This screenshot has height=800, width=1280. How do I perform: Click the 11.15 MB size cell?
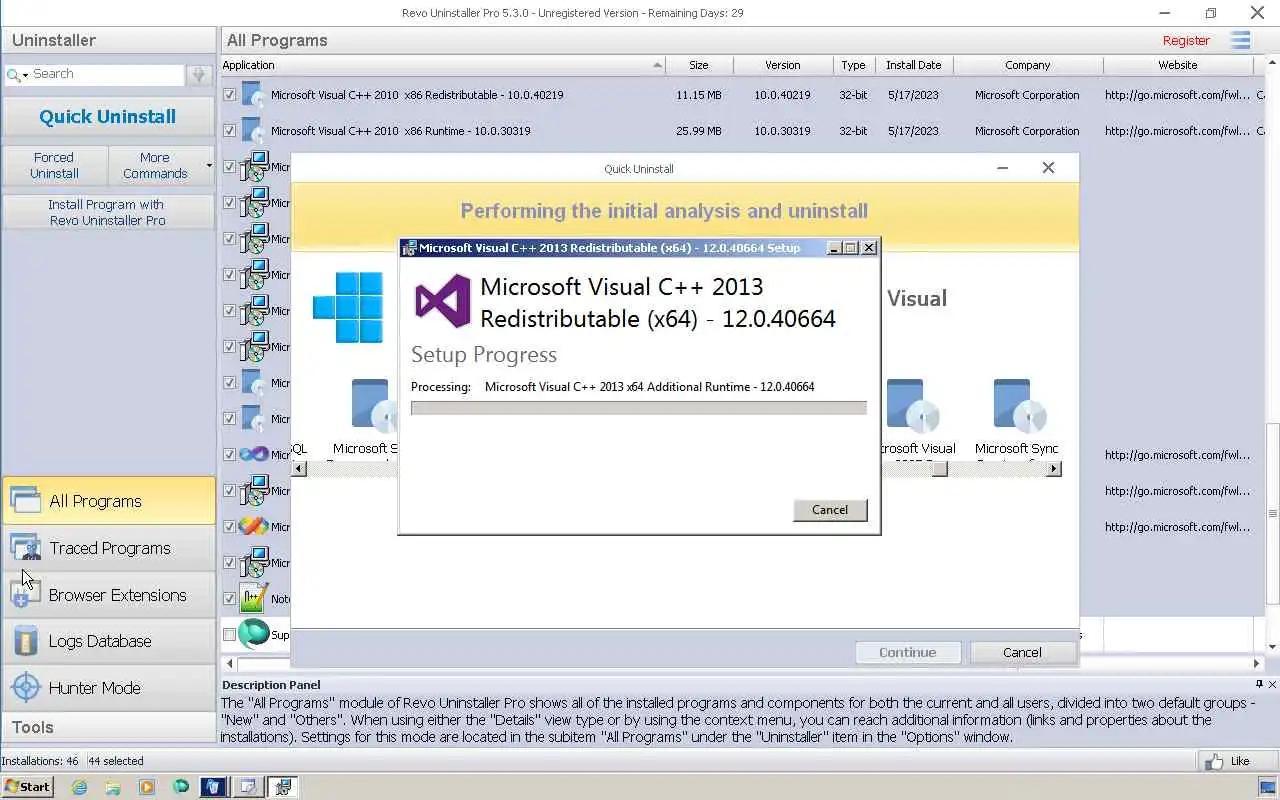699,95
